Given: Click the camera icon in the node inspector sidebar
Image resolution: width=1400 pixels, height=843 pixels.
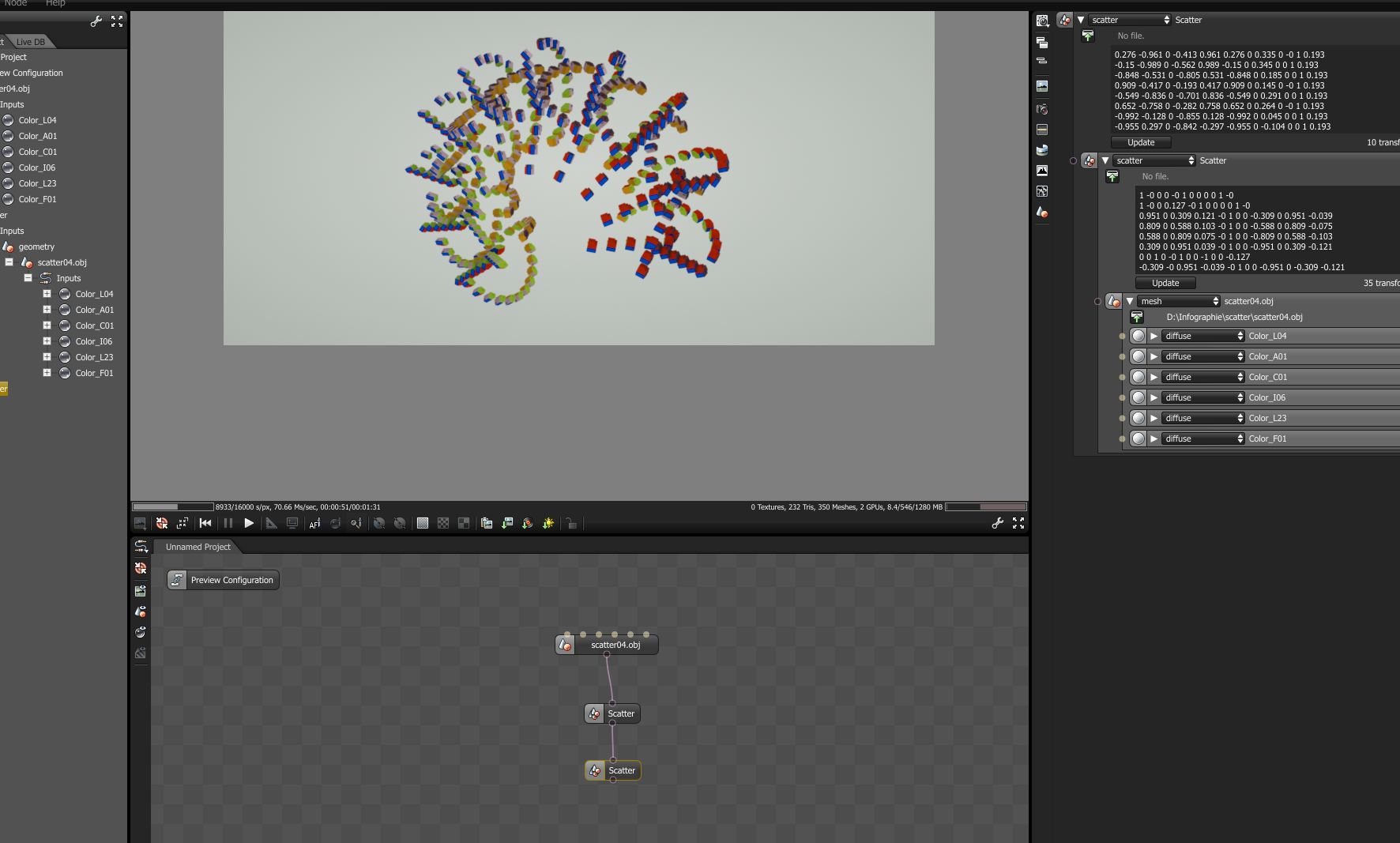Looking at the screenshot, I should click(x=1042, y=109).
